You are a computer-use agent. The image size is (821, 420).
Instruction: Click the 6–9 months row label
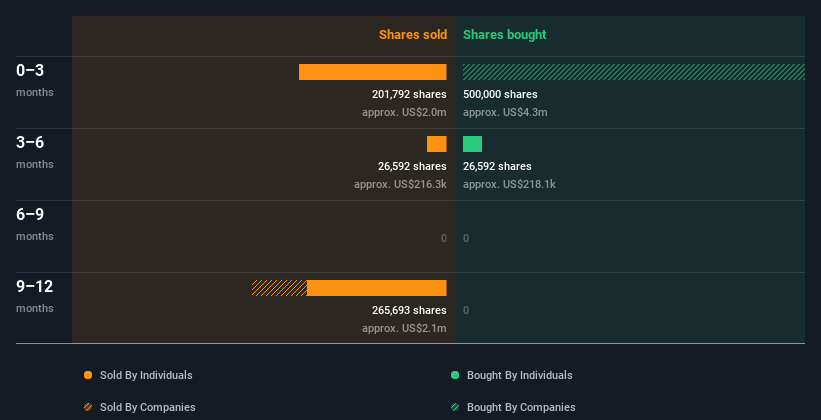pyautogui.click(x=35, y=224)
